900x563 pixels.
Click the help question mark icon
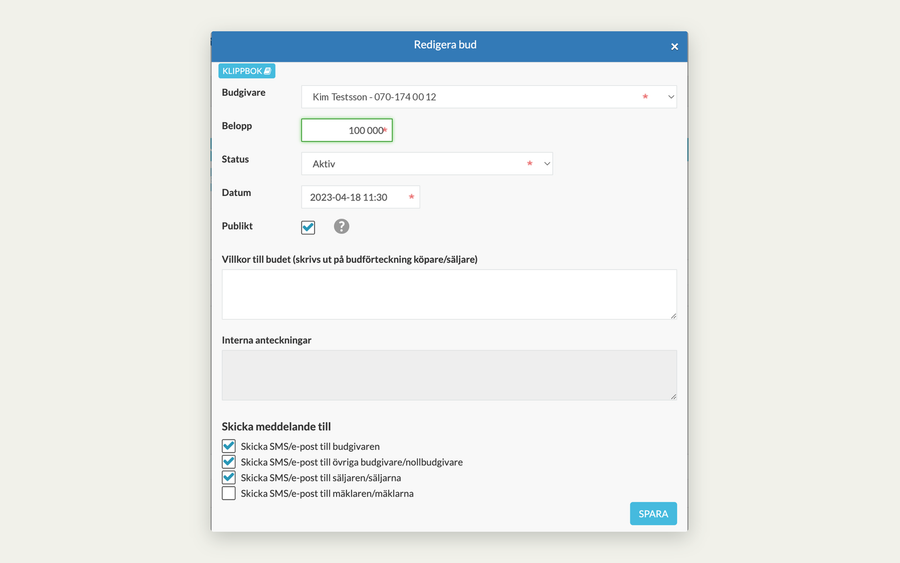pos(342,226)
